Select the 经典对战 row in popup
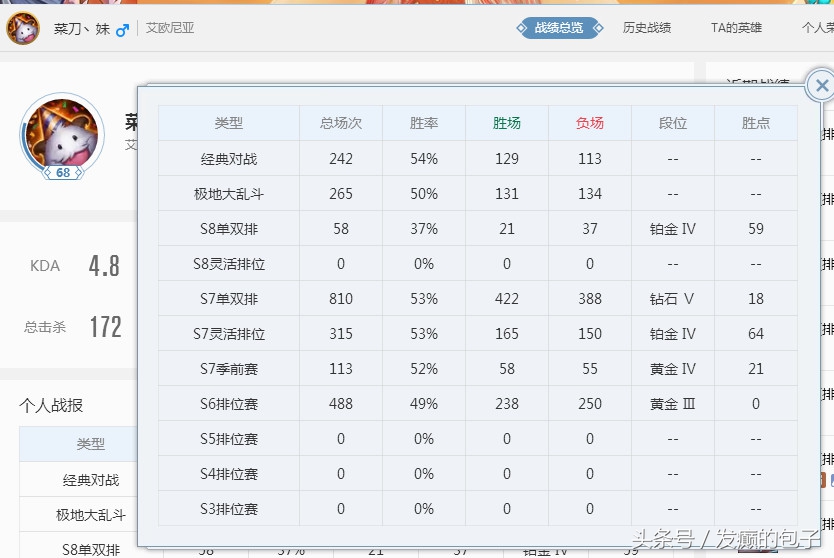834x558 pixels. [x=478, y=159]
